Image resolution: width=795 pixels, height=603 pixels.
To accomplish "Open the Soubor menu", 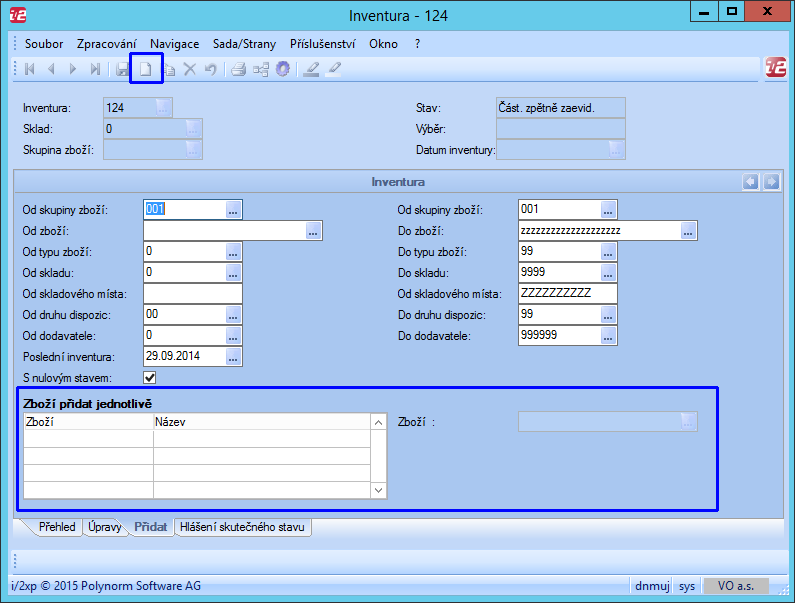I will [x=44, y=44].
